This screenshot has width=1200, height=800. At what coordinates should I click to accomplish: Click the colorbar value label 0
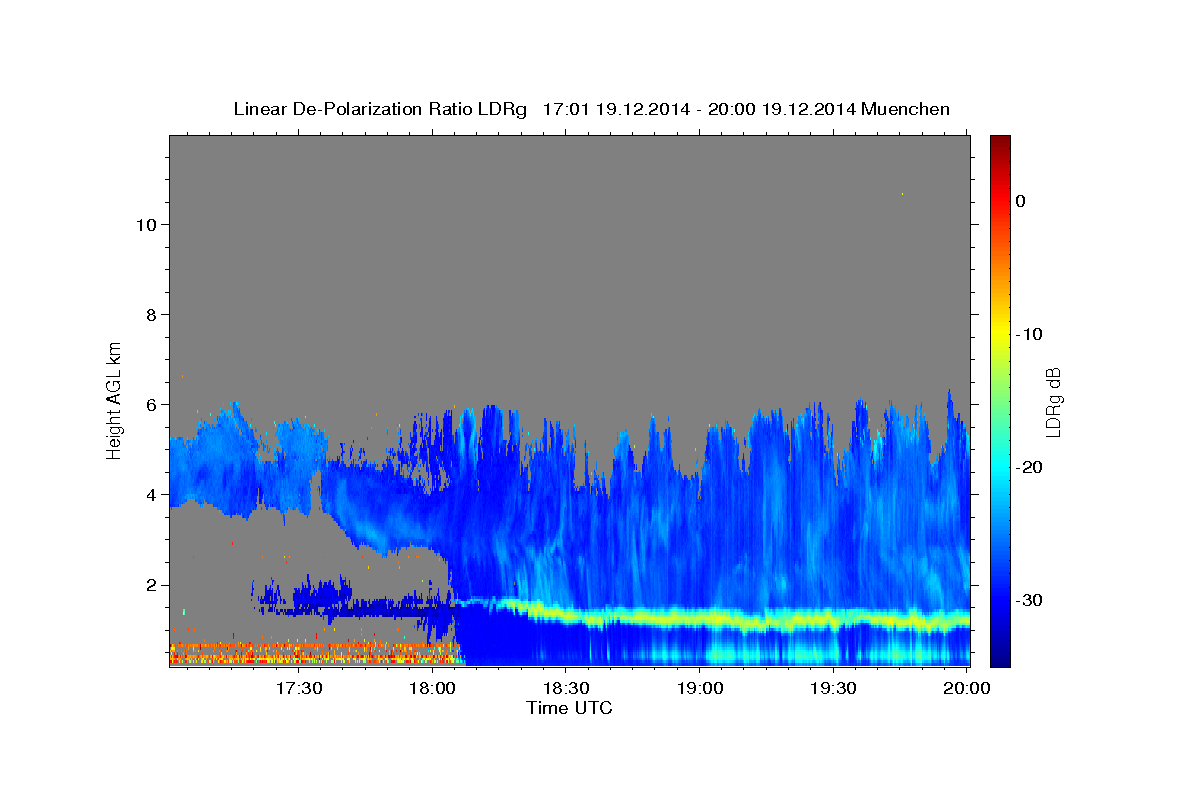pyautogui.click(x=1020, y=201)
